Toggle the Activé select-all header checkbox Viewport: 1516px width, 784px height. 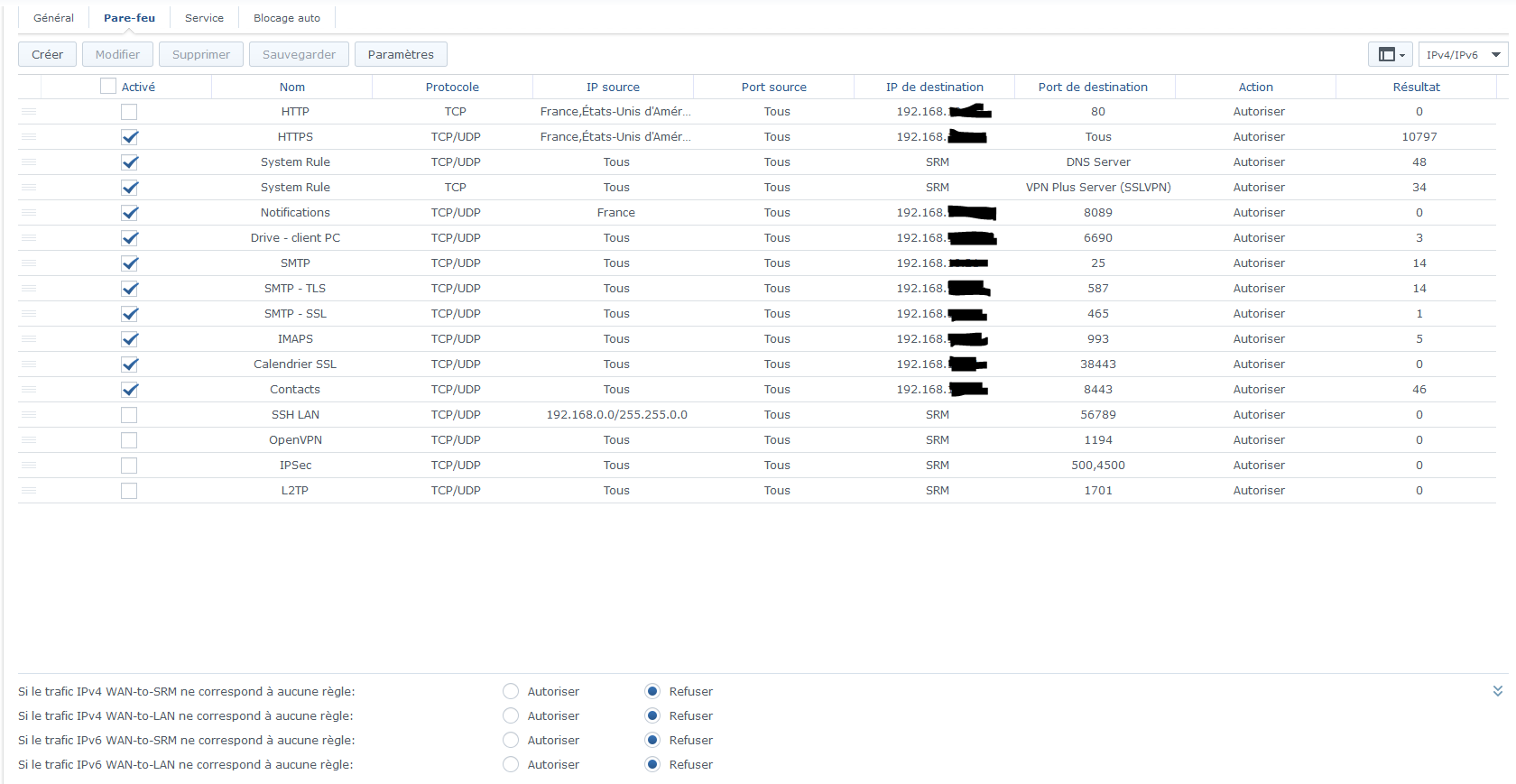[108, 87]
